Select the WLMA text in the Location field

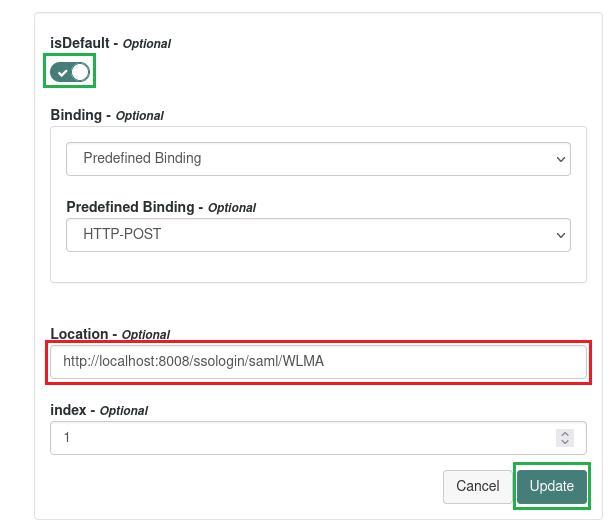point(303,361)
